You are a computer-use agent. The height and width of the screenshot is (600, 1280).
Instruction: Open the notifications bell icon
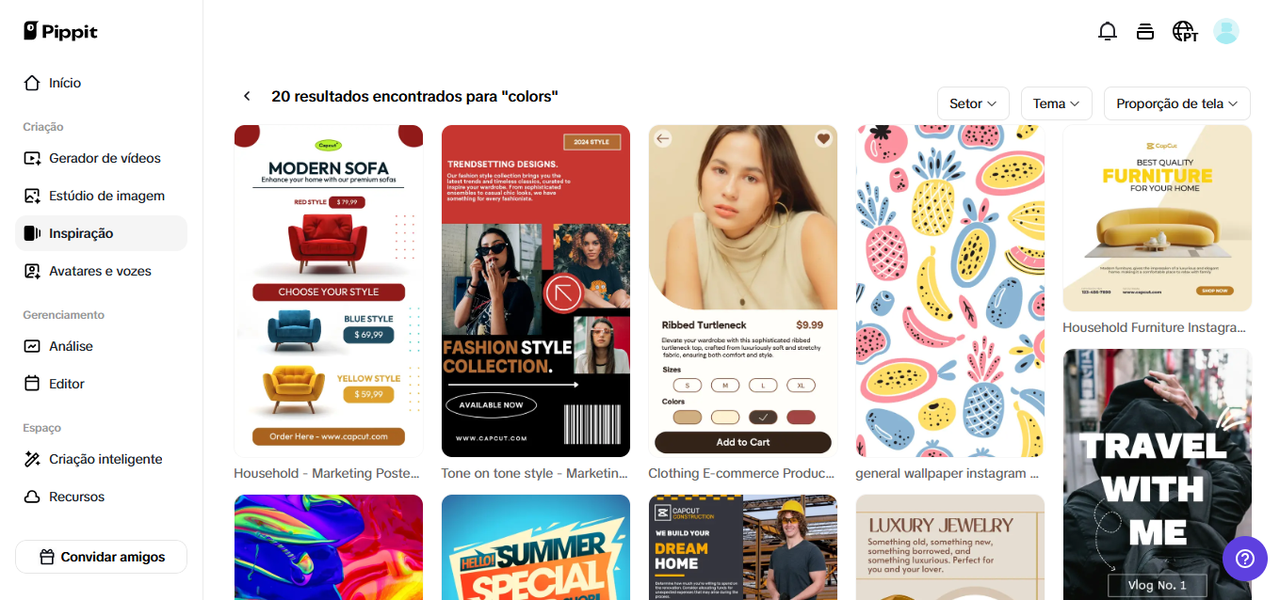[1107, 32]
